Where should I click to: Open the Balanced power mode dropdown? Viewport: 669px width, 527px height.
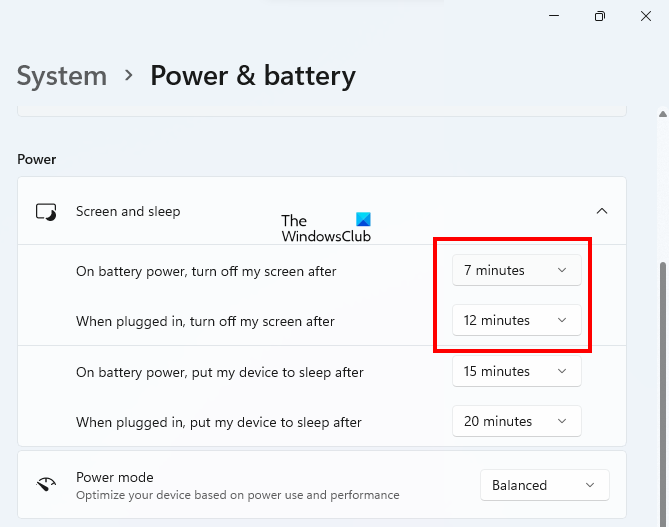pos(544,485)
